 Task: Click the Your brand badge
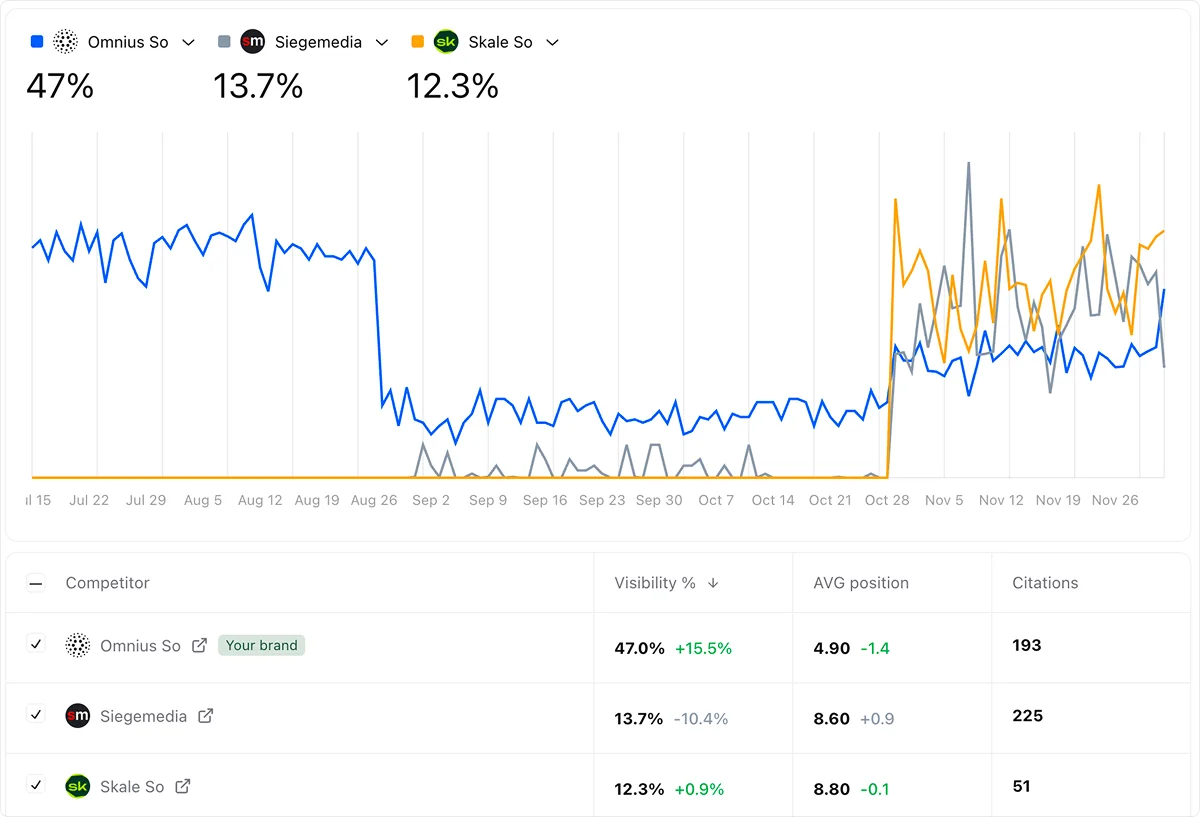[x=261, y=646]
